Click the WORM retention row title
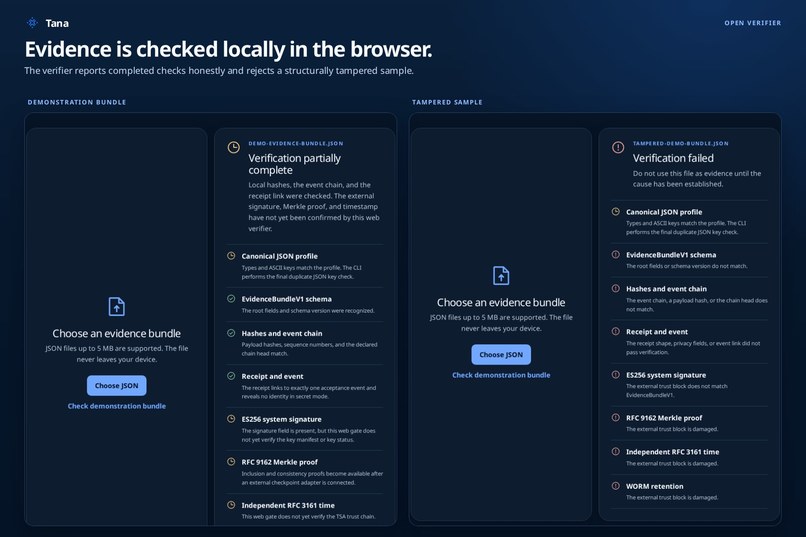The height and width of the screenshot is (537, 806). (654, 486)
